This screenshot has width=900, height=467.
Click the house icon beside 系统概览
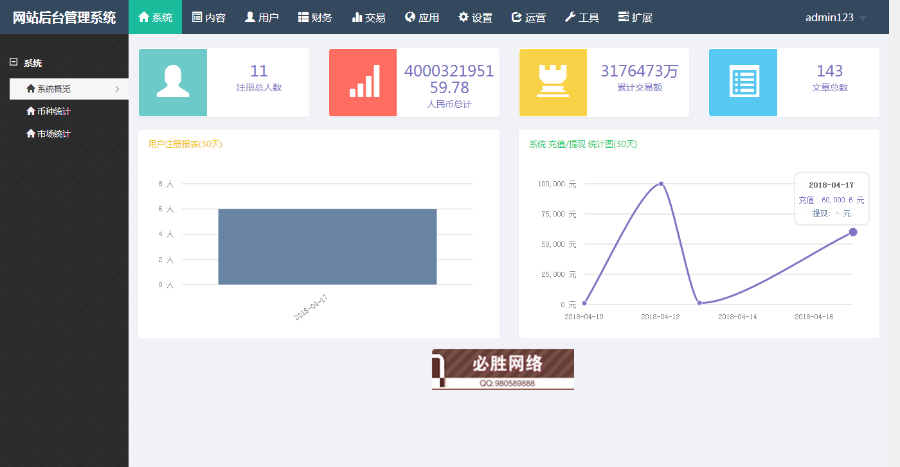[x=31, y=88]
